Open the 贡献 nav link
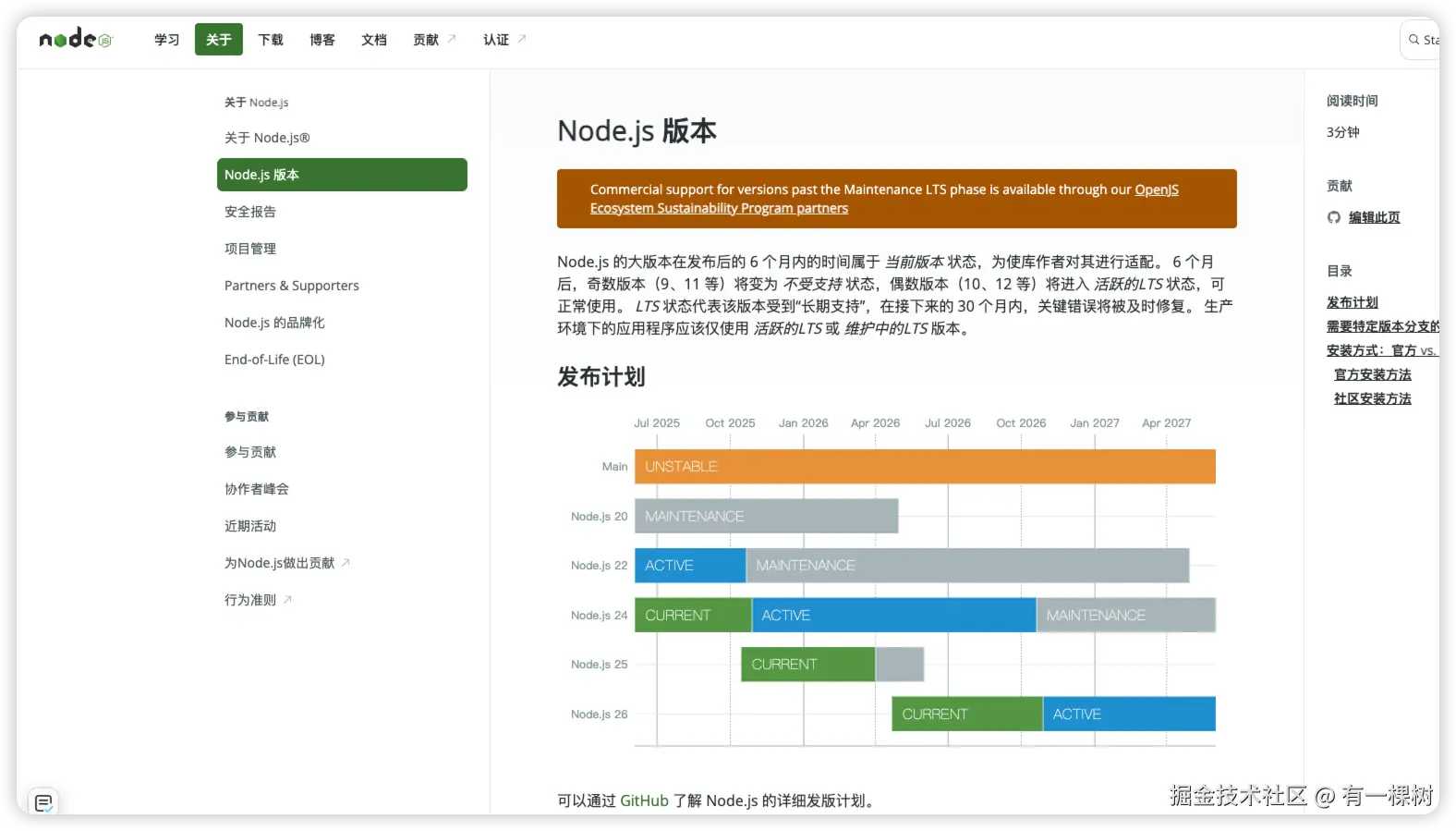 [x=434, y=40]
